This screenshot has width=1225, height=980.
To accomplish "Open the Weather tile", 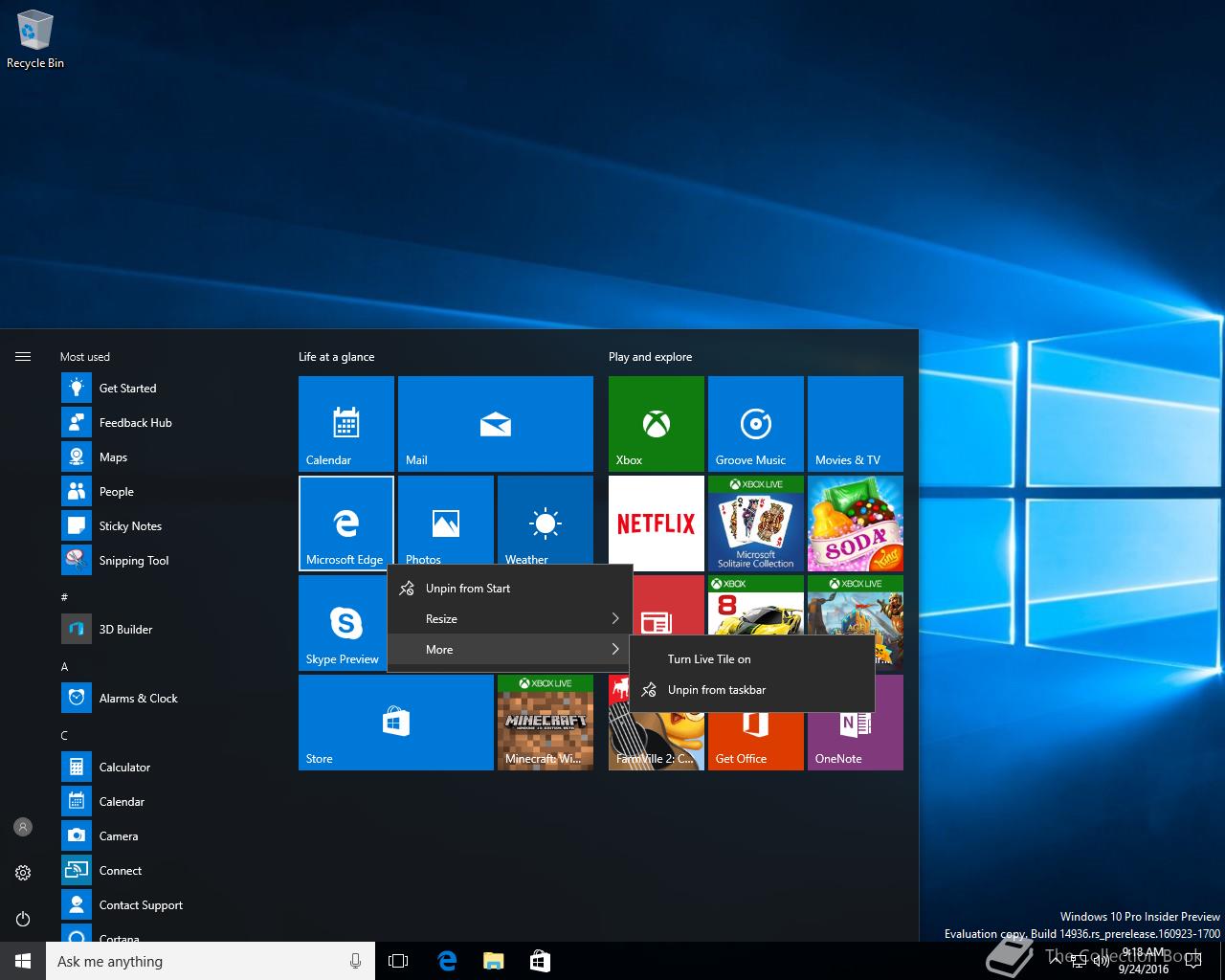I will (x=546, y=520).
